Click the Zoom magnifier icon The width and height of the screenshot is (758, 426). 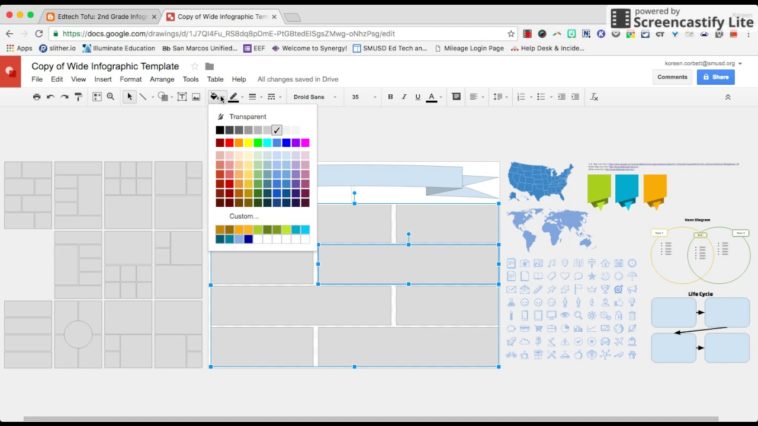pos(110,97)
